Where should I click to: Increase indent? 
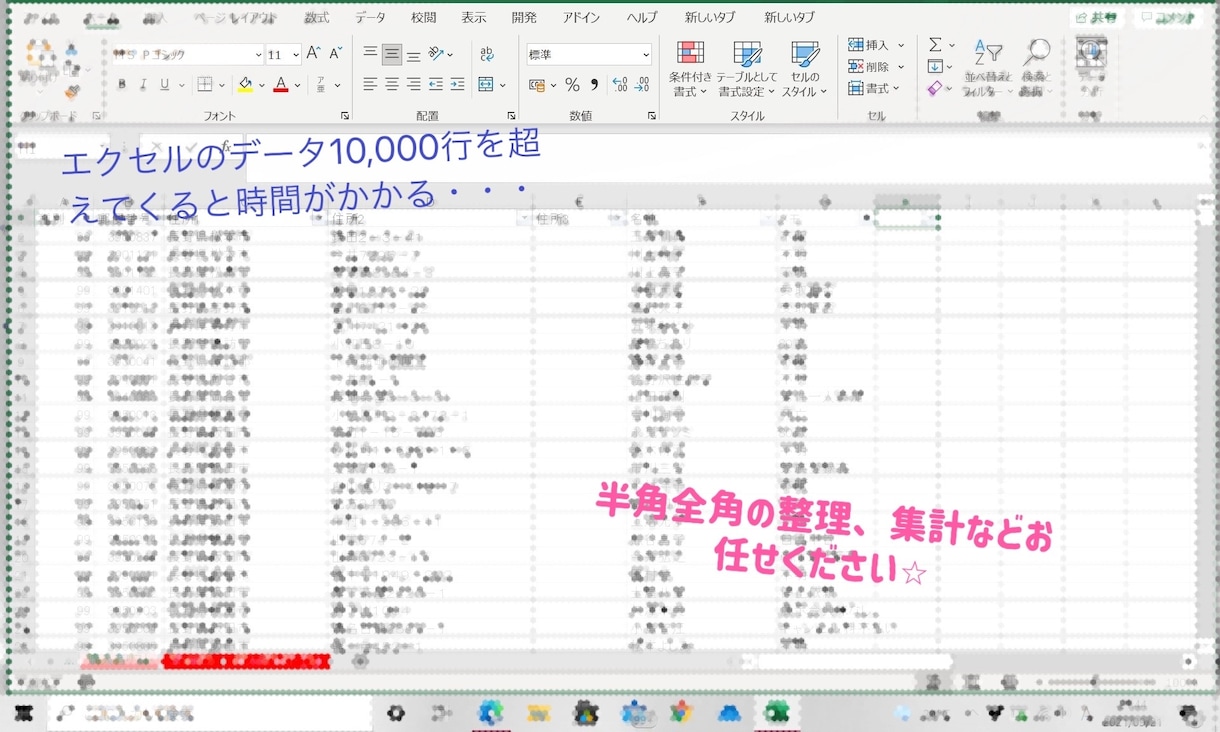pos(457,85)
